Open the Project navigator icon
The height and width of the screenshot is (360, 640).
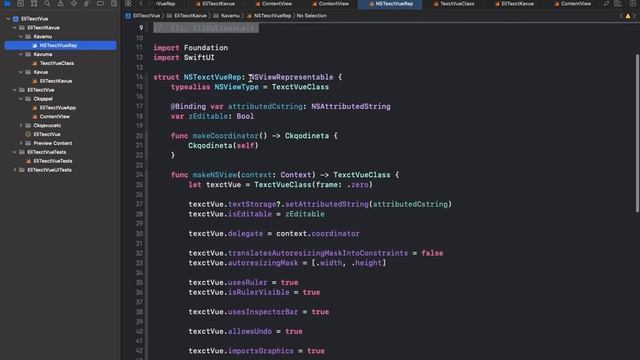click(x=7, y=4)
